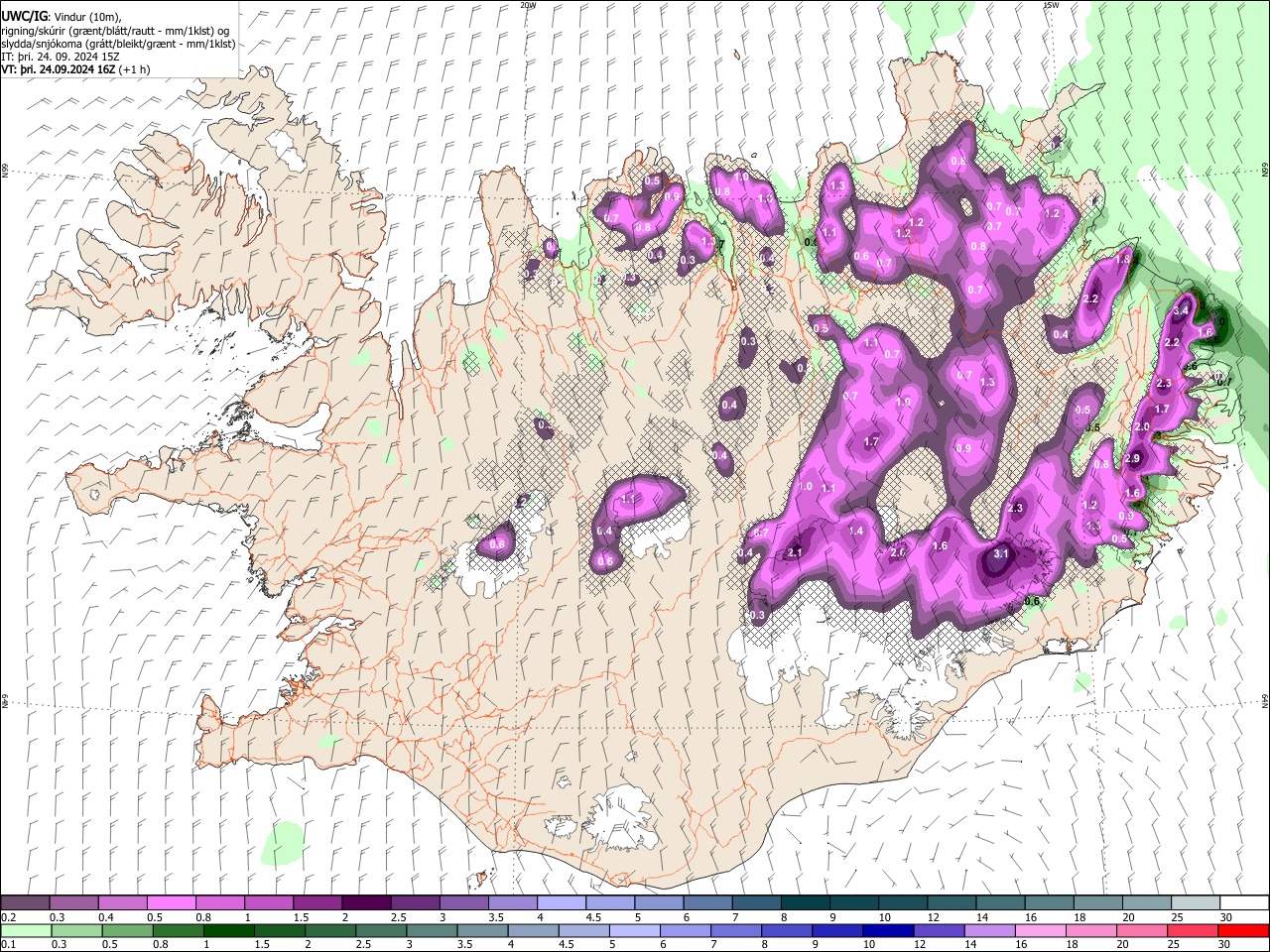The height and width of the screenshot is (952, 1270).
Task: Pick upper legend swatch between 5 and 6
Action: [x=659, y=903]
